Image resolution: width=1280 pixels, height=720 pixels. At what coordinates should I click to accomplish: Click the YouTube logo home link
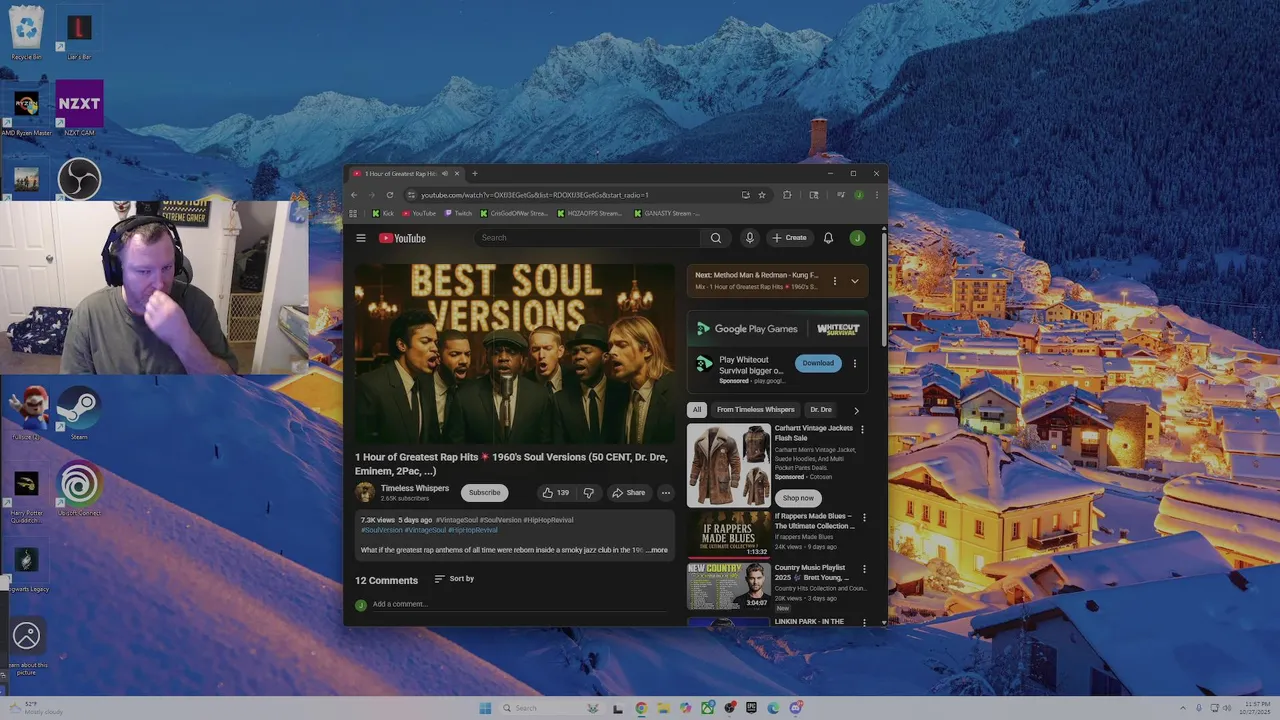click(402, 238)
